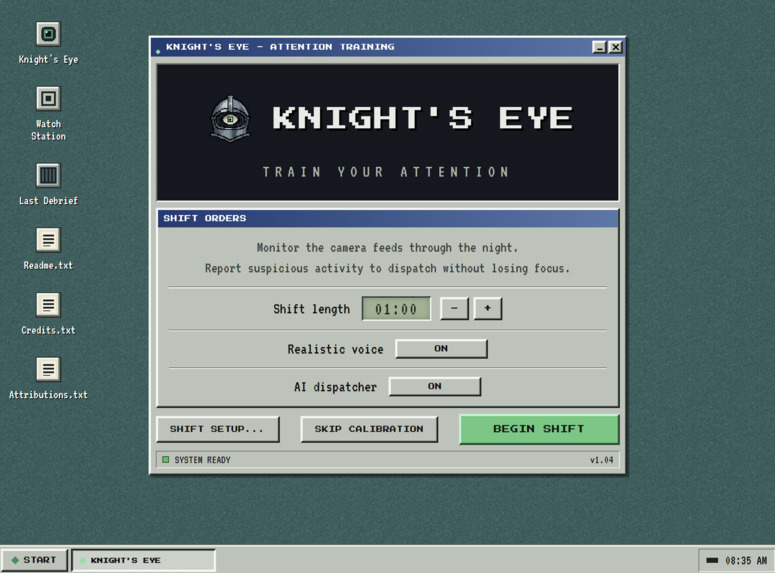This screenshot has width=775, height=573.
Task: Increase shift length with plus button
Action: [488, 309]
